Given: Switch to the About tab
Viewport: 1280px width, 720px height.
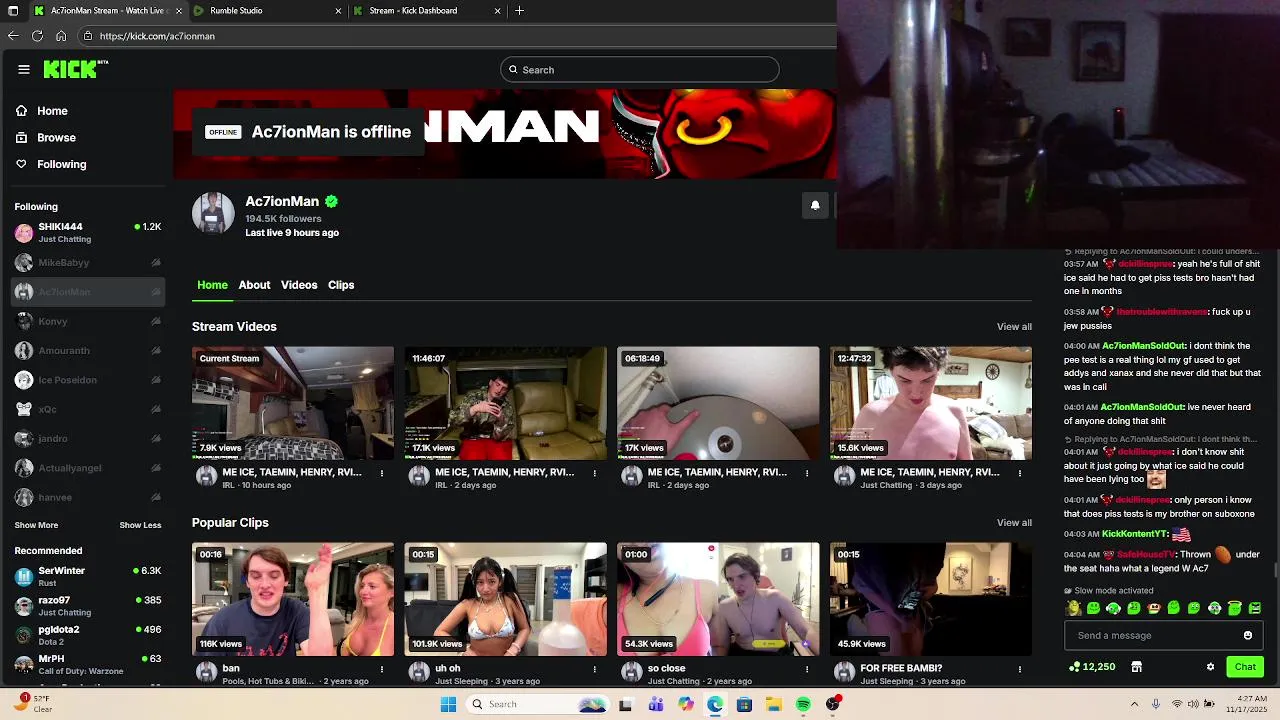Looking at the screenshot, I should click(x=254, y=285).
